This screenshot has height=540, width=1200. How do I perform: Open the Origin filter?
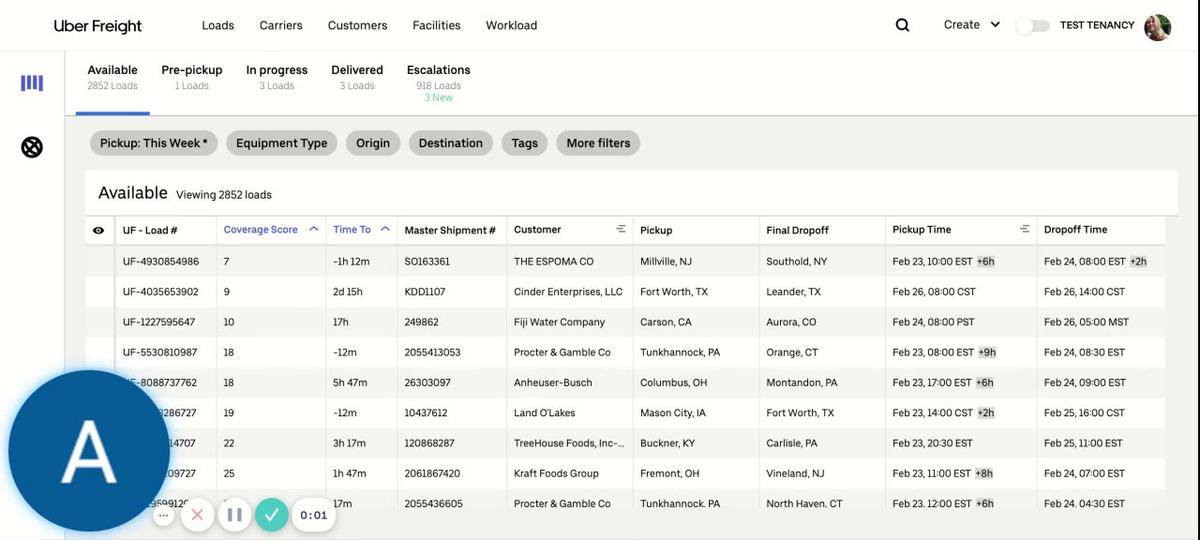[373, 143]
